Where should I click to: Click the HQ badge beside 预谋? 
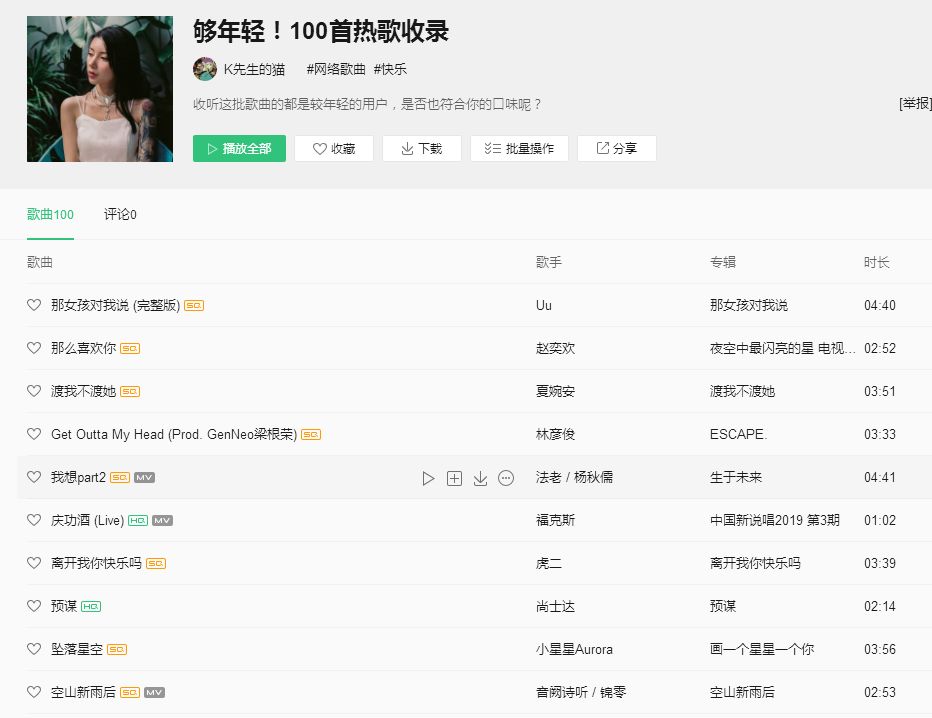(91, 607)
